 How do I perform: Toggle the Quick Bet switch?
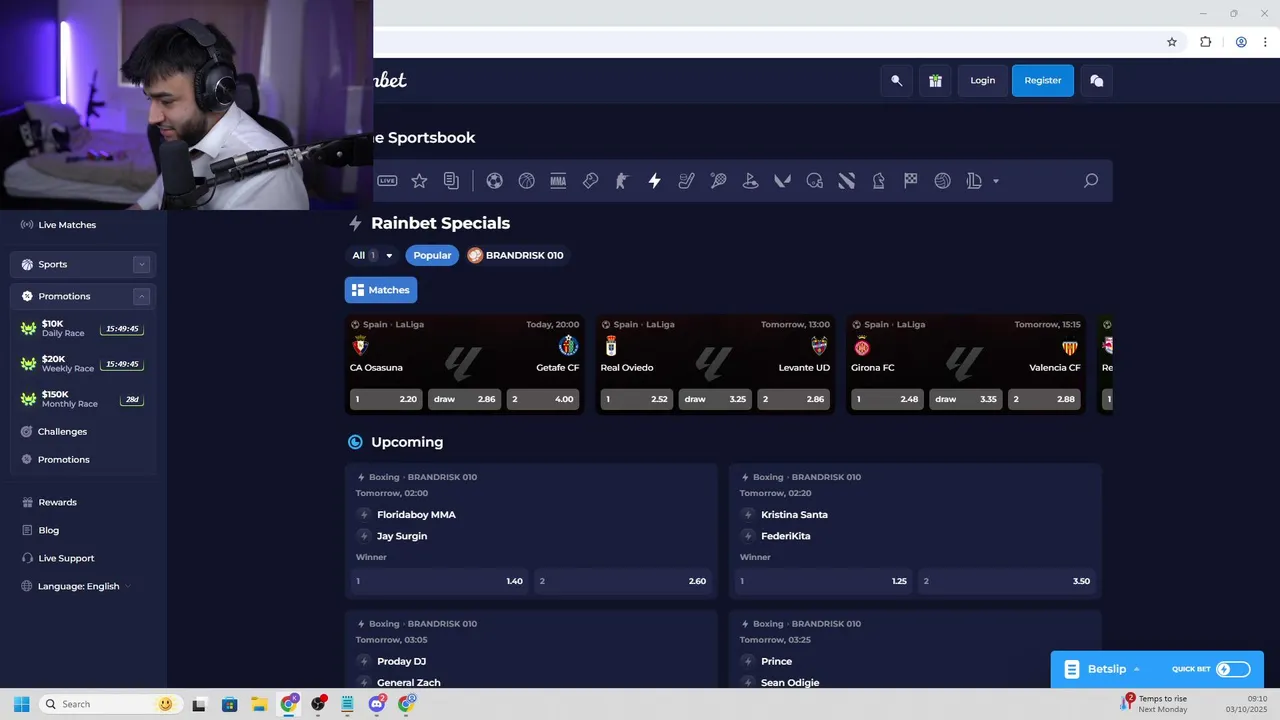(x=1233, y=669)
